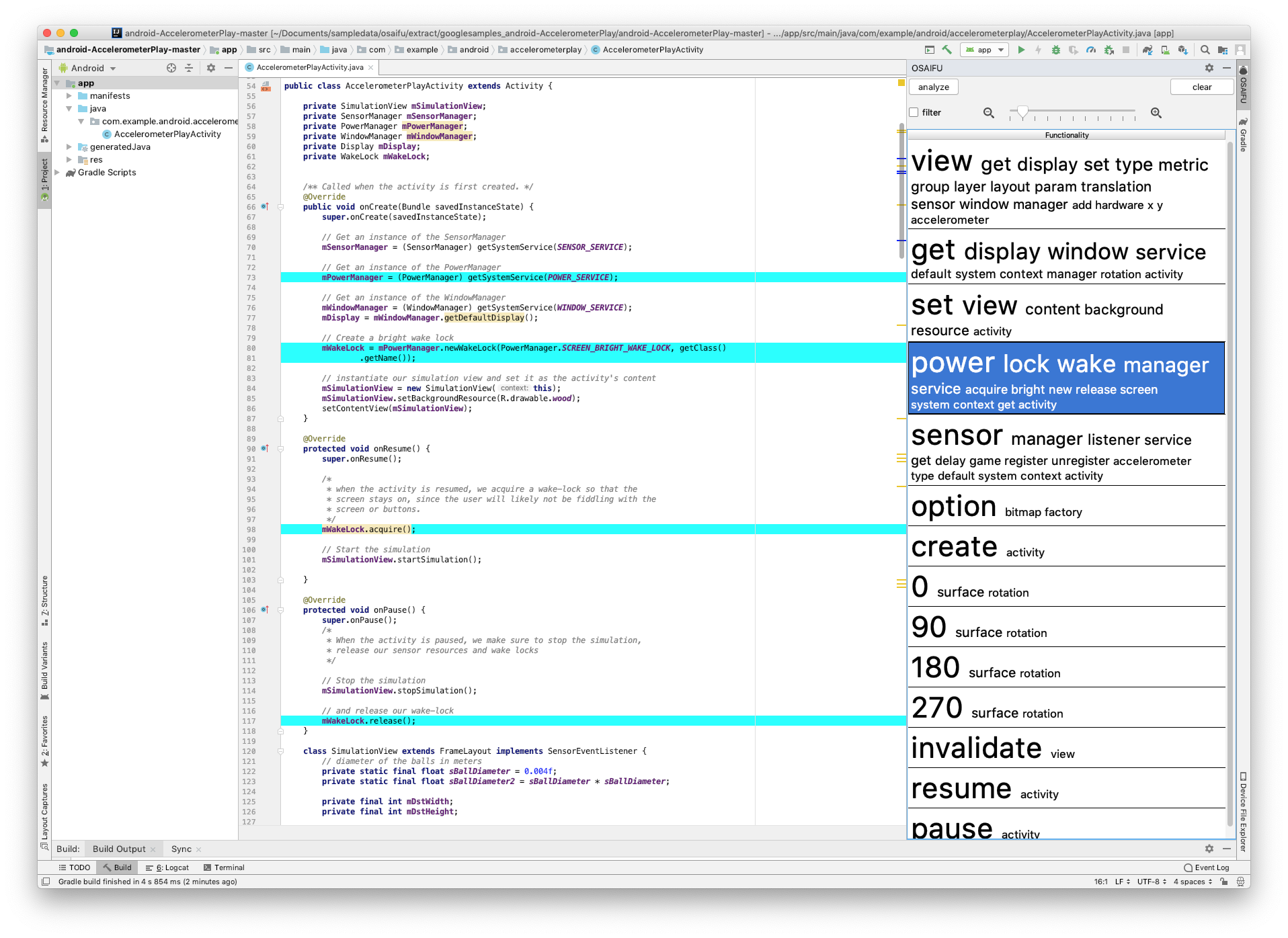Open the Resource Manager side tab
This screenshot has height=938, width=1288.
click(x=44, y=105)
